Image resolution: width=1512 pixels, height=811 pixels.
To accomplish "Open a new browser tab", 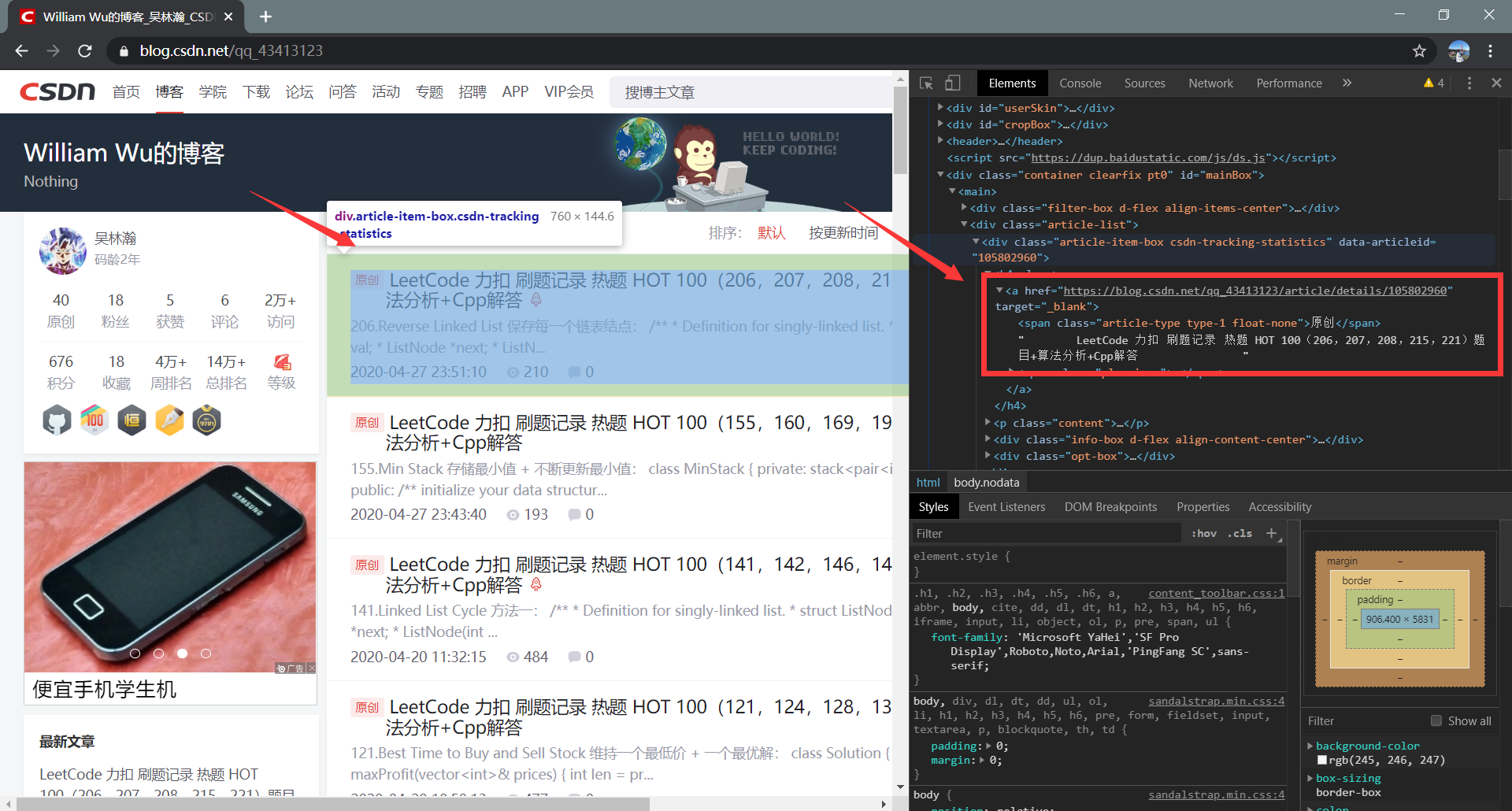I will coord(265,17).
